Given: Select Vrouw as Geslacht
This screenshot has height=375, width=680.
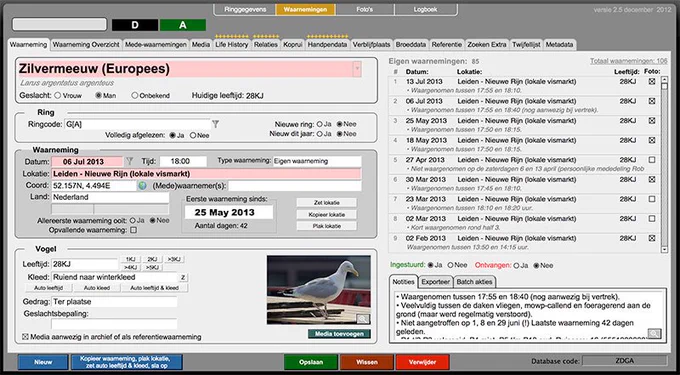Looking at the screenshot, I should tap(58, 95).
